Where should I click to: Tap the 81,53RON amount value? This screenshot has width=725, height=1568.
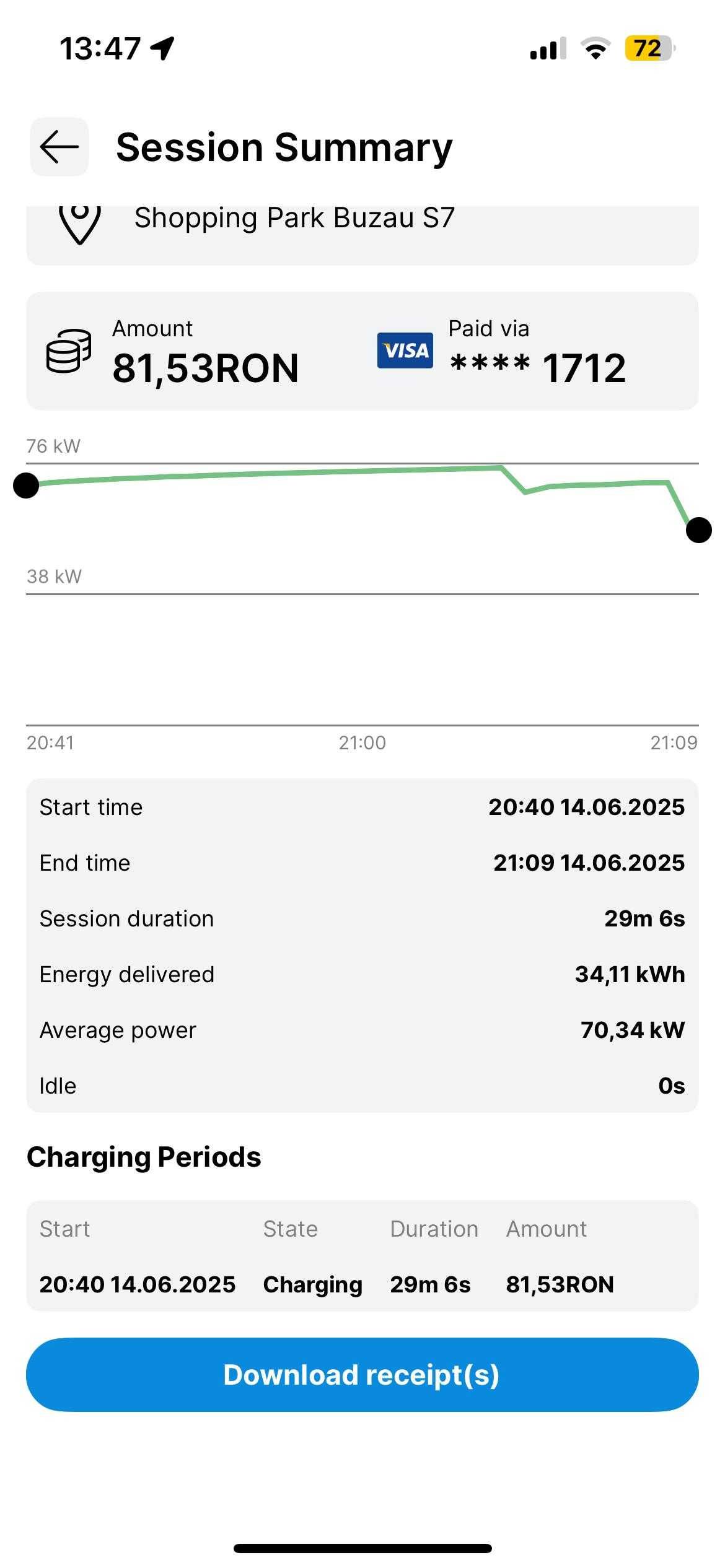tap(206, 368)
